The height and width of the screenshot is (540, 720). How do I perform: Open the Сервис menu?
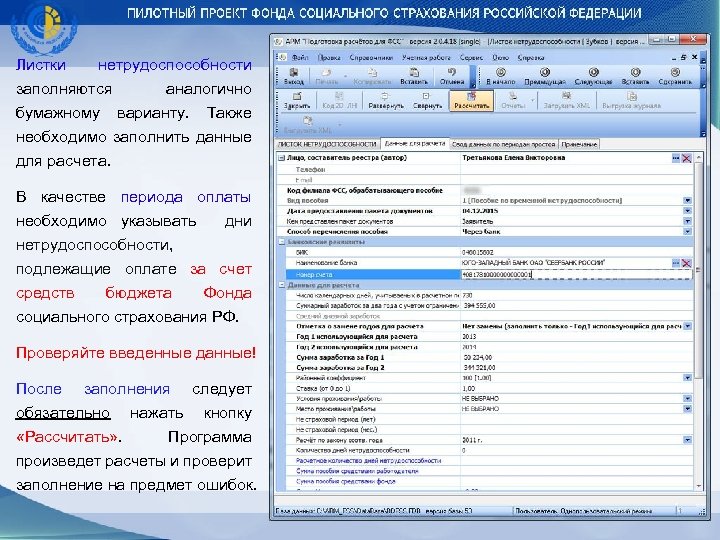(x=471, y=57)
